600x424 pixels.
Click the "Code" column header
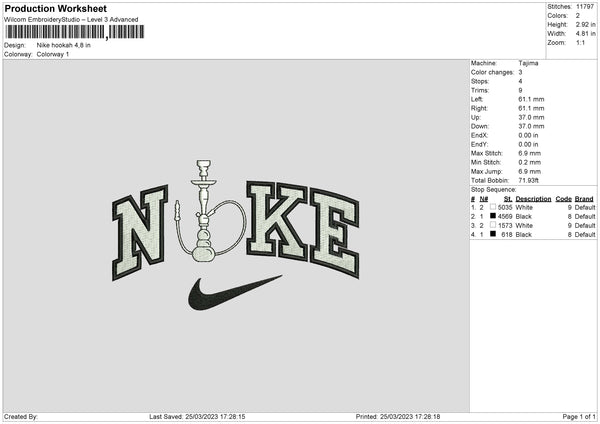pos(564,199)
